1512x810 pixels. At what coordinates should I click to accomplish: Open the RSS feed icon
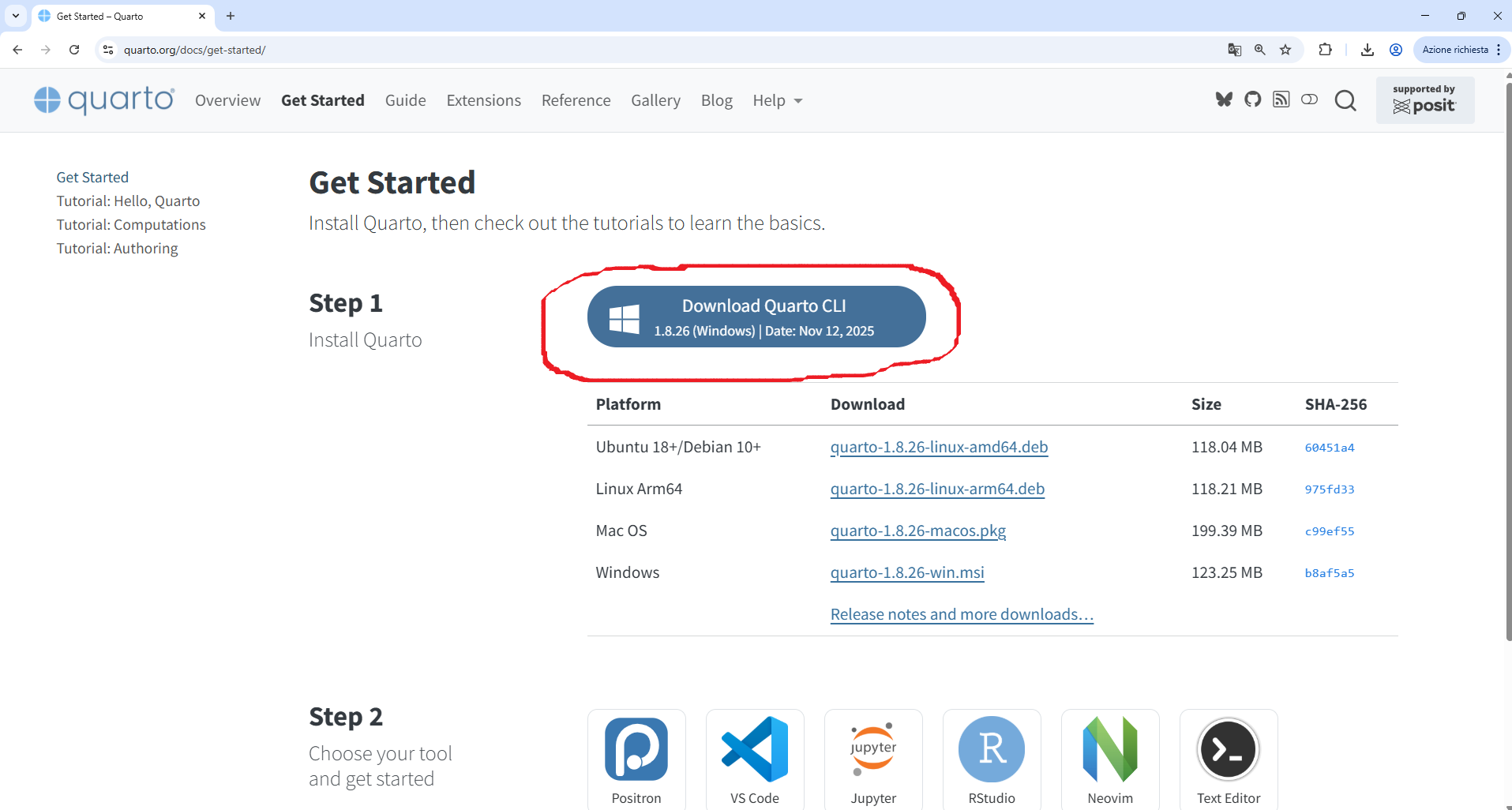pyautogui.click(x=1281, y=99)
